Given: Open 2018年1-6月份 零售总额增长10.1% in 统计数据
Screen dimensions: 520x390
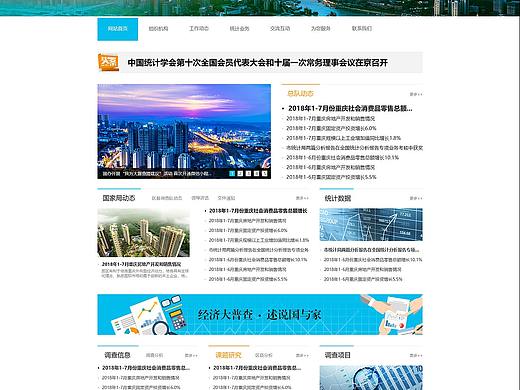Looking at the screenshot, I should [373, 260].
